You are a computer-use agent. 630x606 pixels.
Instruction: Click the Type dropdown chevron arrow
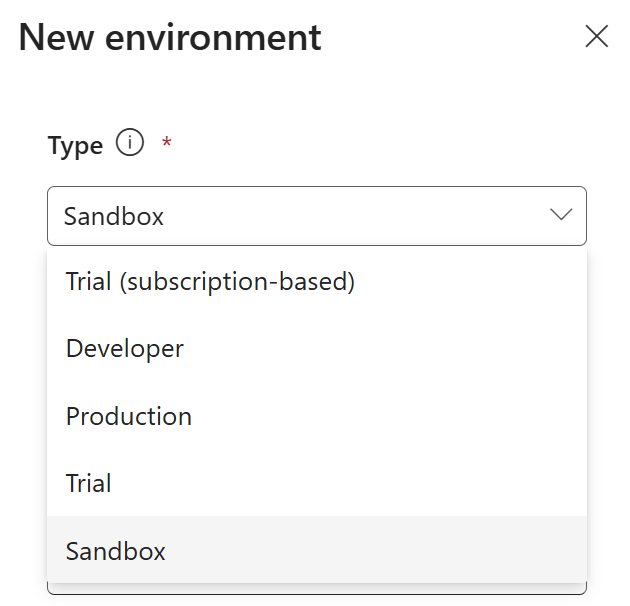[x=561, y=214]
